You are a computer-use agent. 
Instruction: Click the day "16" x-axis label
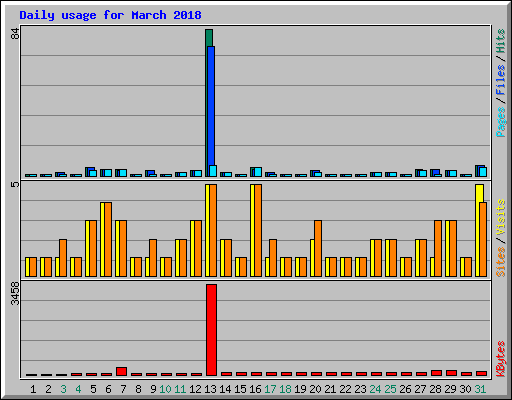(x=255, y=389)
